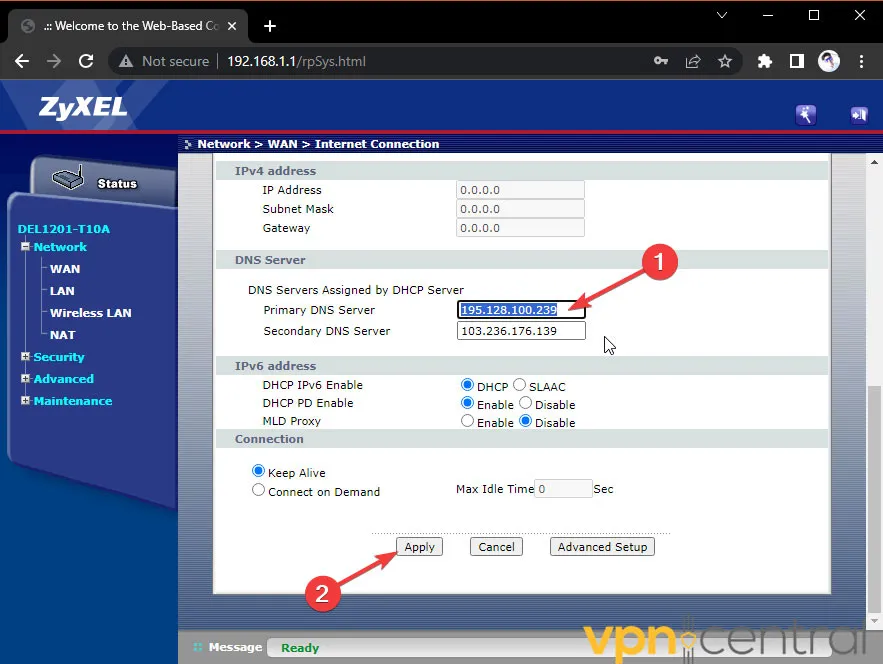This screenshot has height=664, width=883.
Task: Open the Wizard magic wand icon
Action: 806,115
